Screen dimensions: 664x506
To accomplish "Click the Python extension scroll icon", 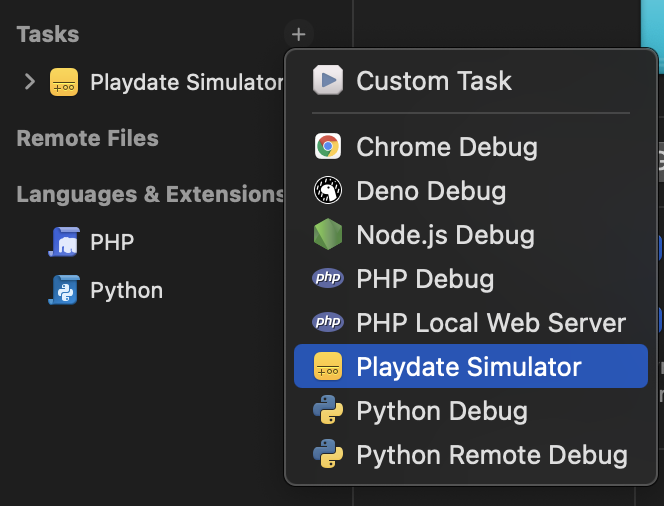I will (64, 290).
